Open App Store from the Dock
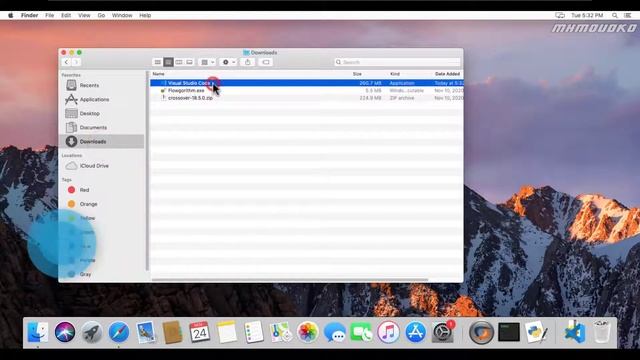Screen dimensions: 640x360 click(x=415, y=332)
